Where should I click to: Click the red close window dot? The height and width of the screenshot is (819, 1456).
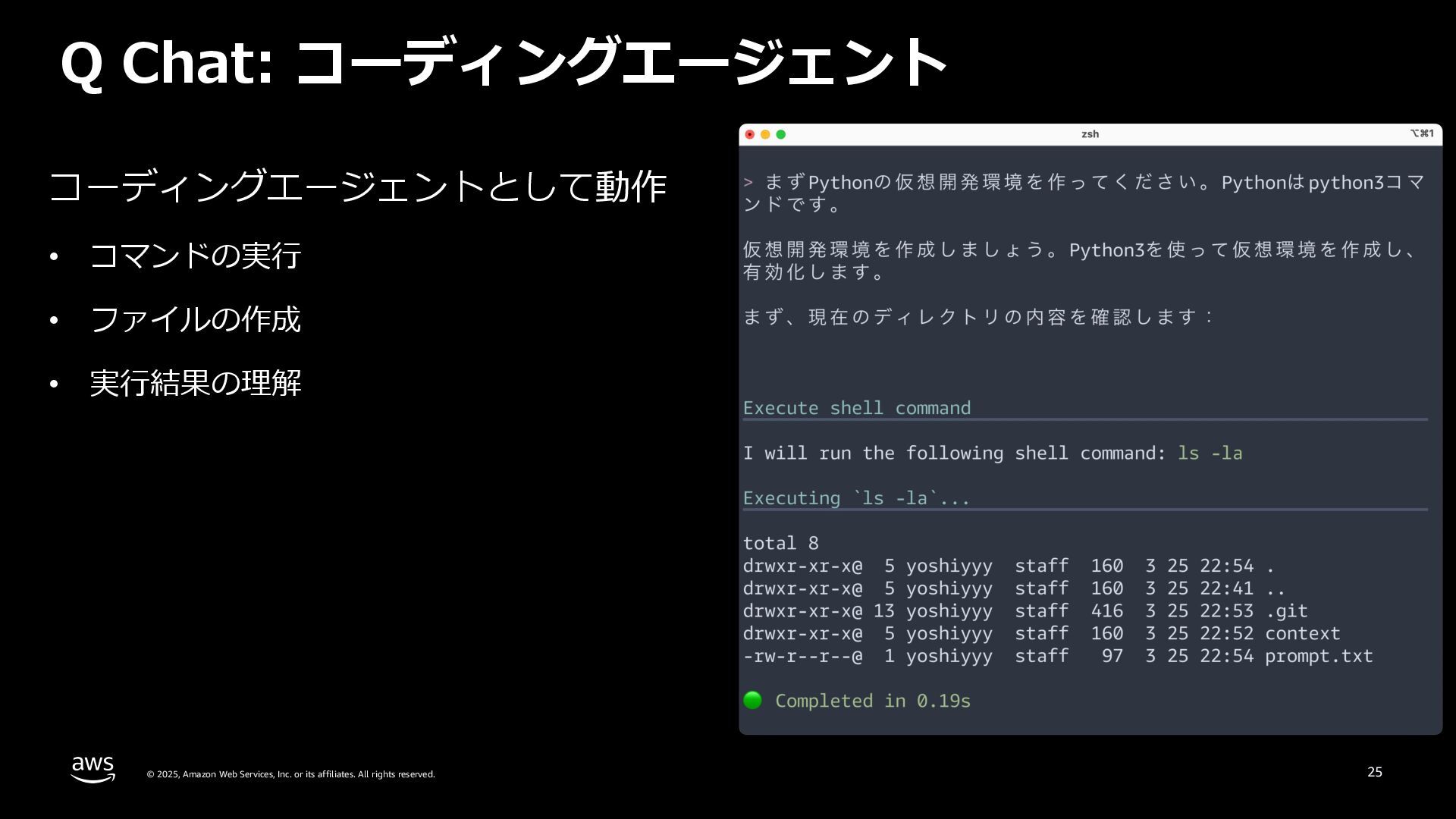point(750,134)
